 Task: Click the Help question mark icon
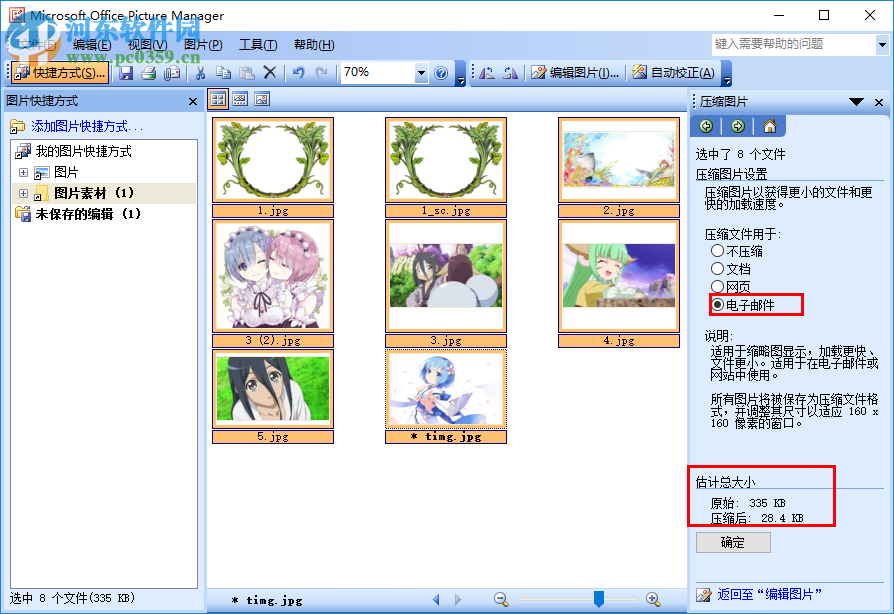[441, 72]
